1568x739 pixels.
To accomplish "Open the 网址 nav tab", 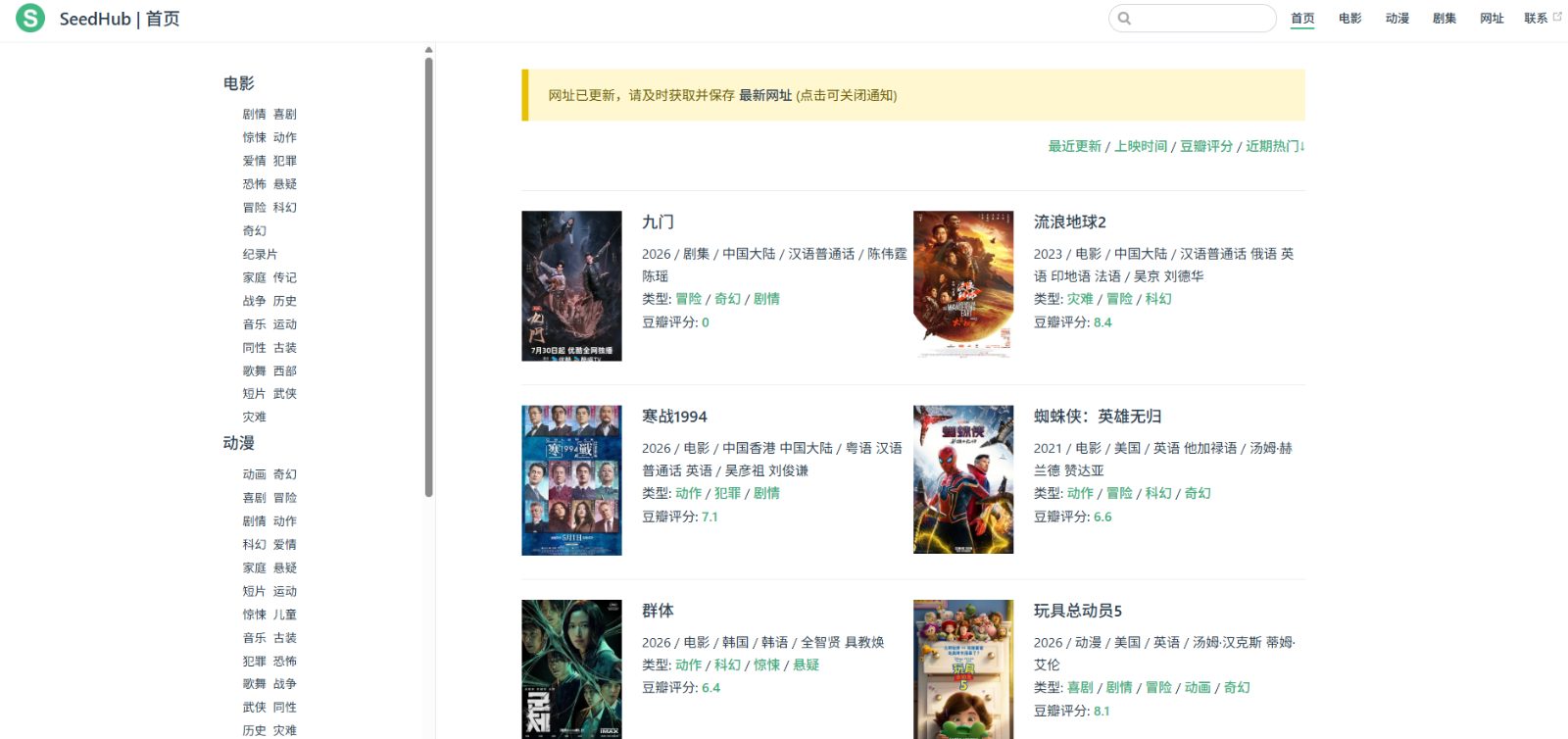I will [1492, 19].
